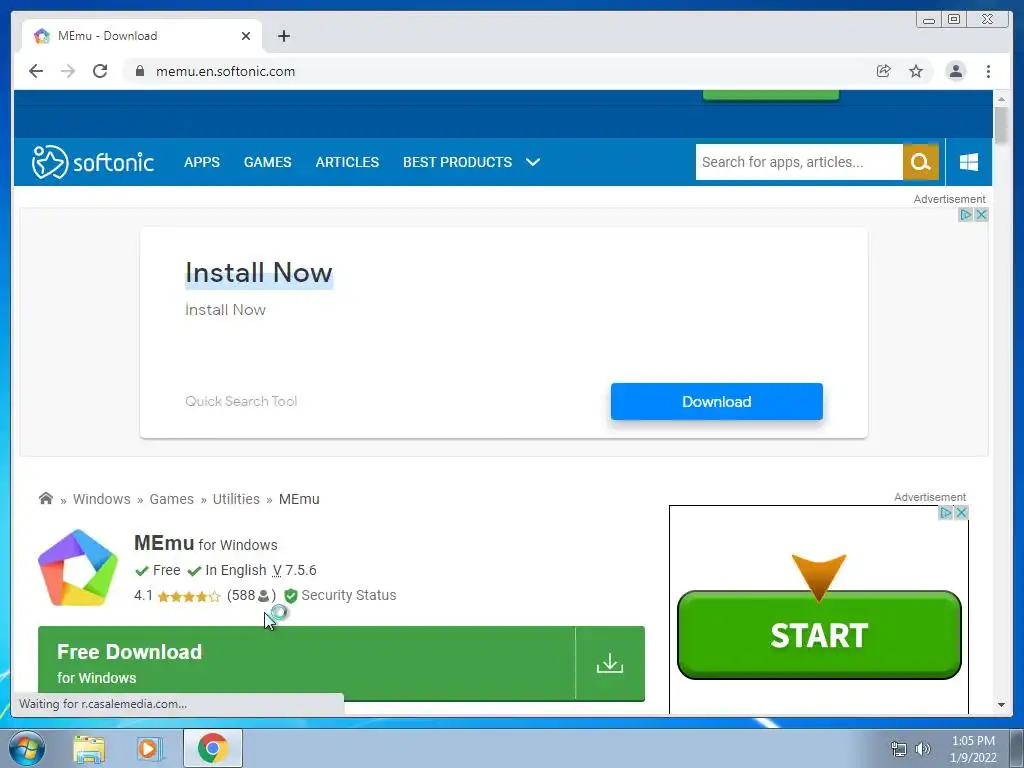Open the BEST PRODUCTS menu item
This screenshot has height=768, width=1024.
coord(457,162)
